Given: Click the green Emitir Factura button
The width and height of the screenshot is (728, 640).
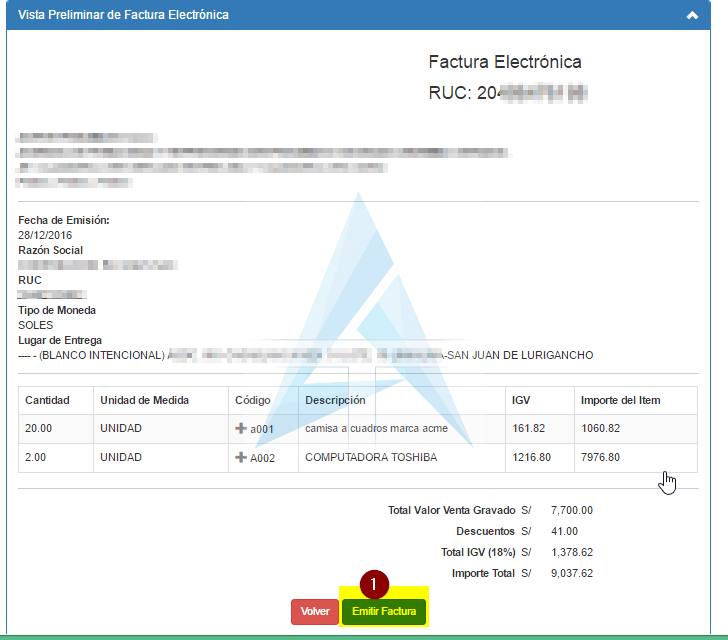Looking at the screenshot, I should pyautogui.click(x=384, y=611).
